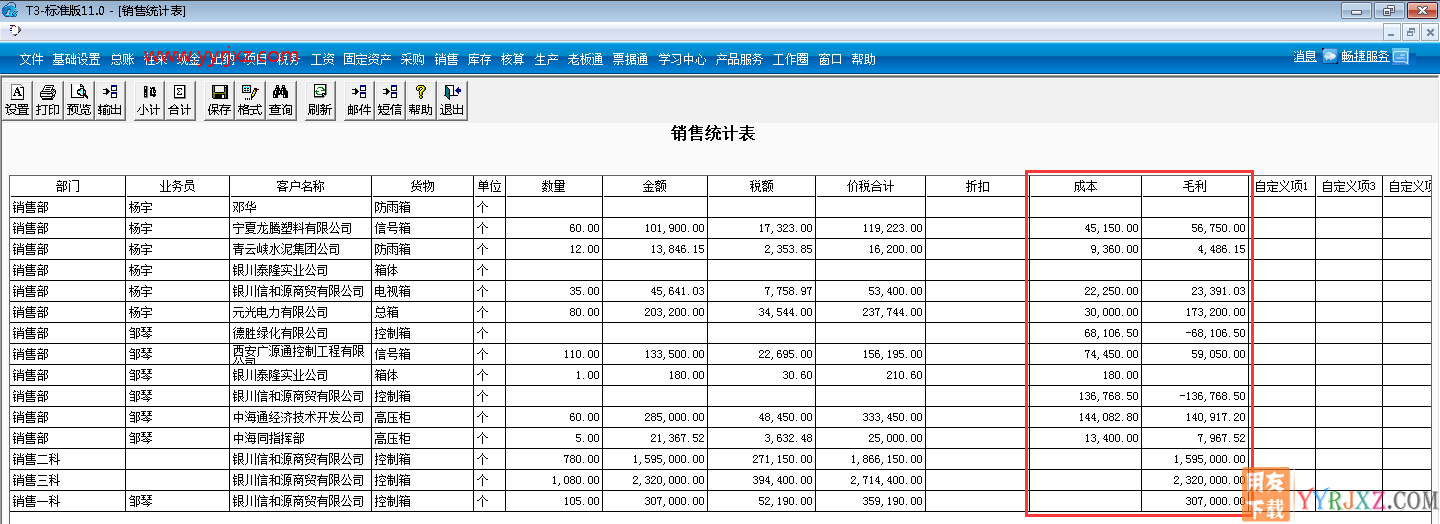Viewport: 1440px width, 524px height.
Task: Select the 电视箱 goods cell
Action: click(423, 291)
